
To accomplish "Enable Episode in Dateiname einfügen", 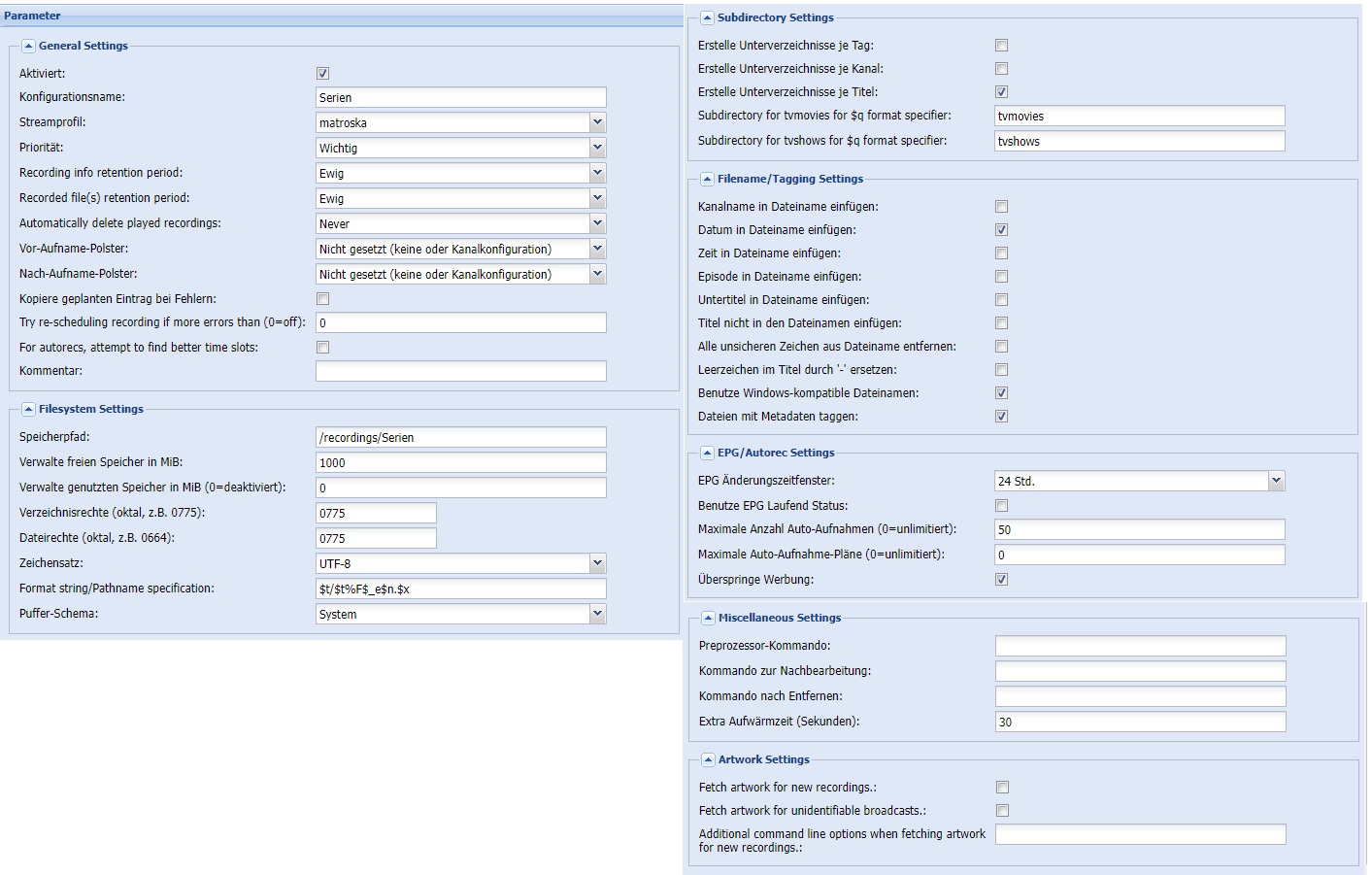I will 1001,276.
